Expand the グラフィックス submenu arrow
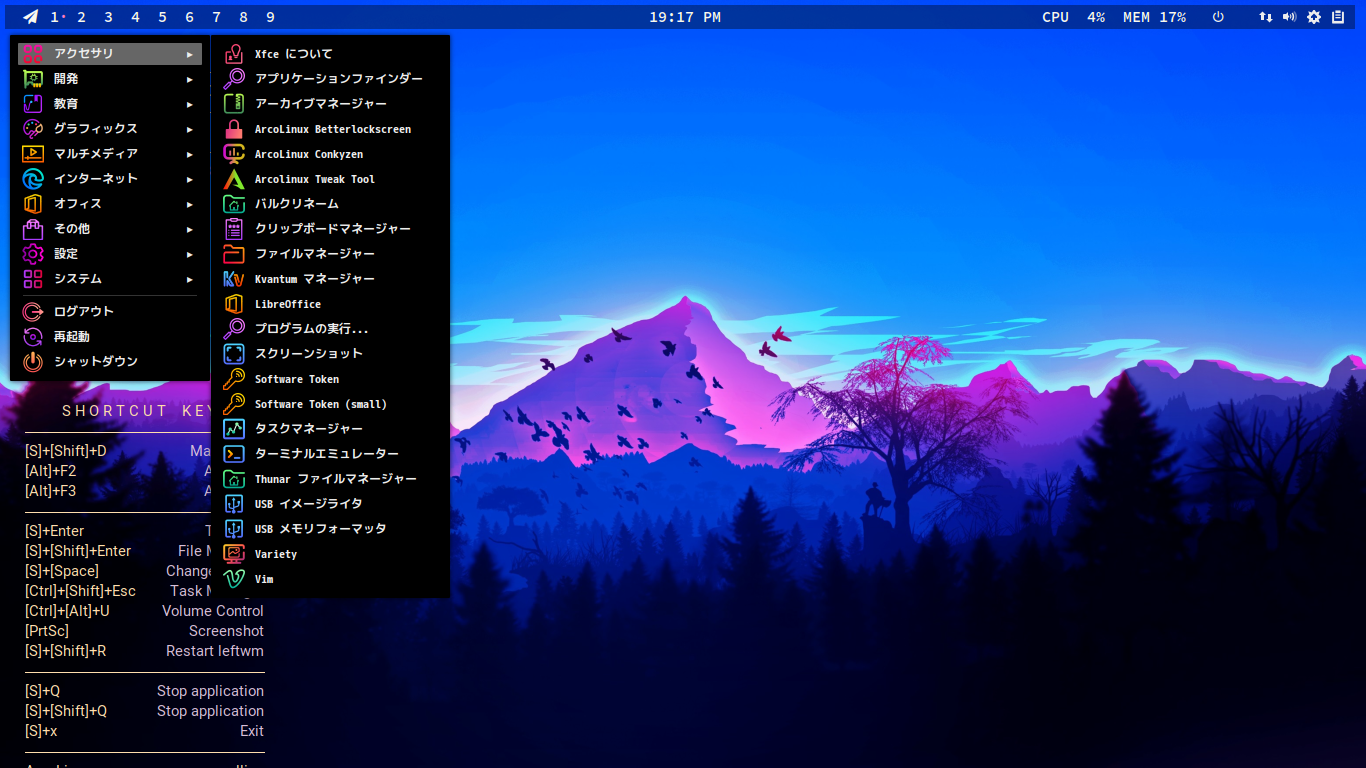1366x768 pixels. click(190, 129)
